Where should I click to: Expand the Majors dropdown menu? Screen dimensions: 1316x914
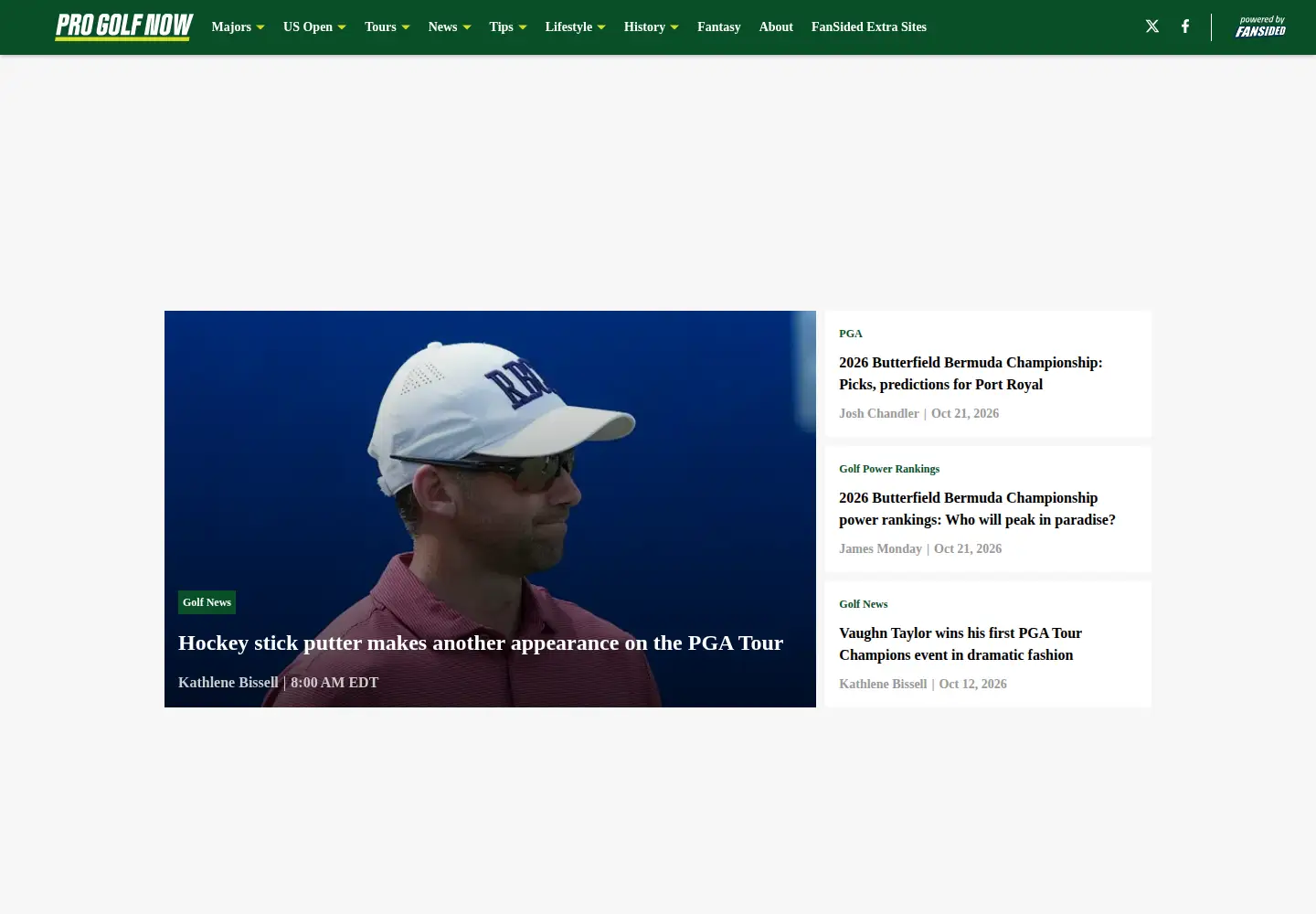pyautogui.click(x=238, y=27)
